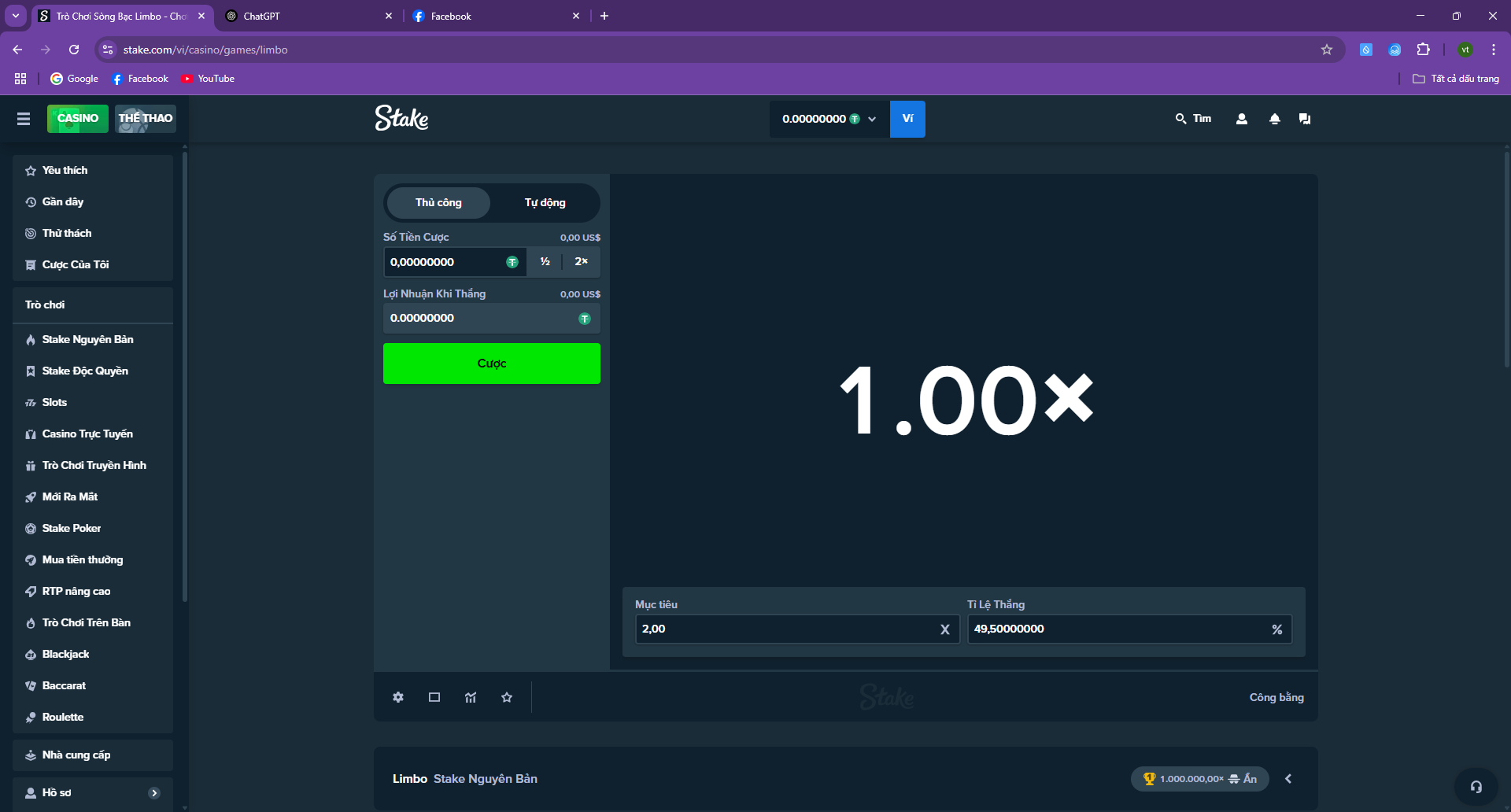Open the hamburger sidebar menu
Screen dimensions: 1511x812
24,119
